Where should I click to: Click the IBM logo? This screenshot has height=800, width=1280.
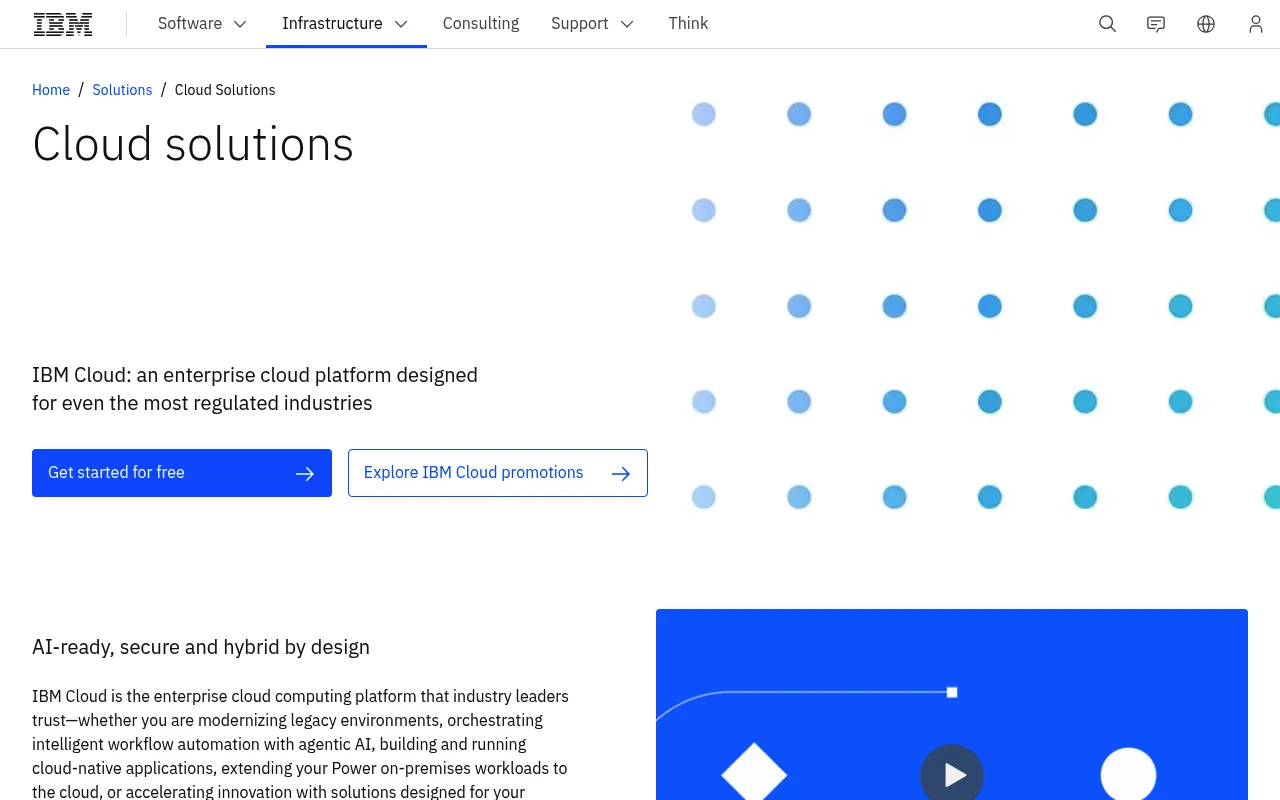point(63,24)
